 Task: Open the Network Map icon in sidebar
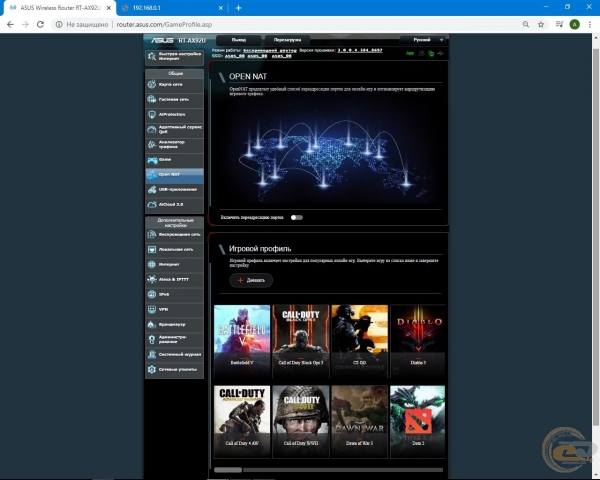pyautogui.click(x=152, y=84)
